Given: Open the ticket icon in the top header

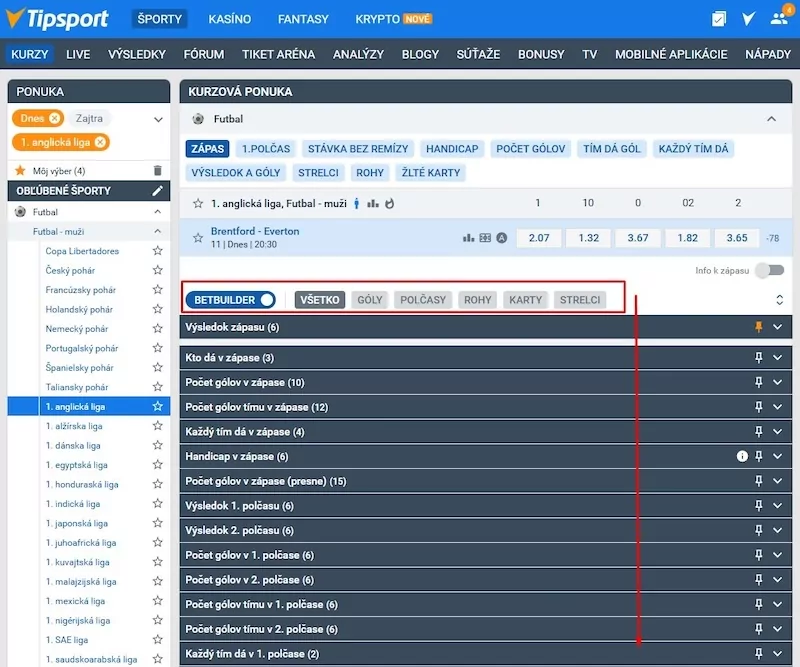Looking at the screenshot, I should click(718, 19).
